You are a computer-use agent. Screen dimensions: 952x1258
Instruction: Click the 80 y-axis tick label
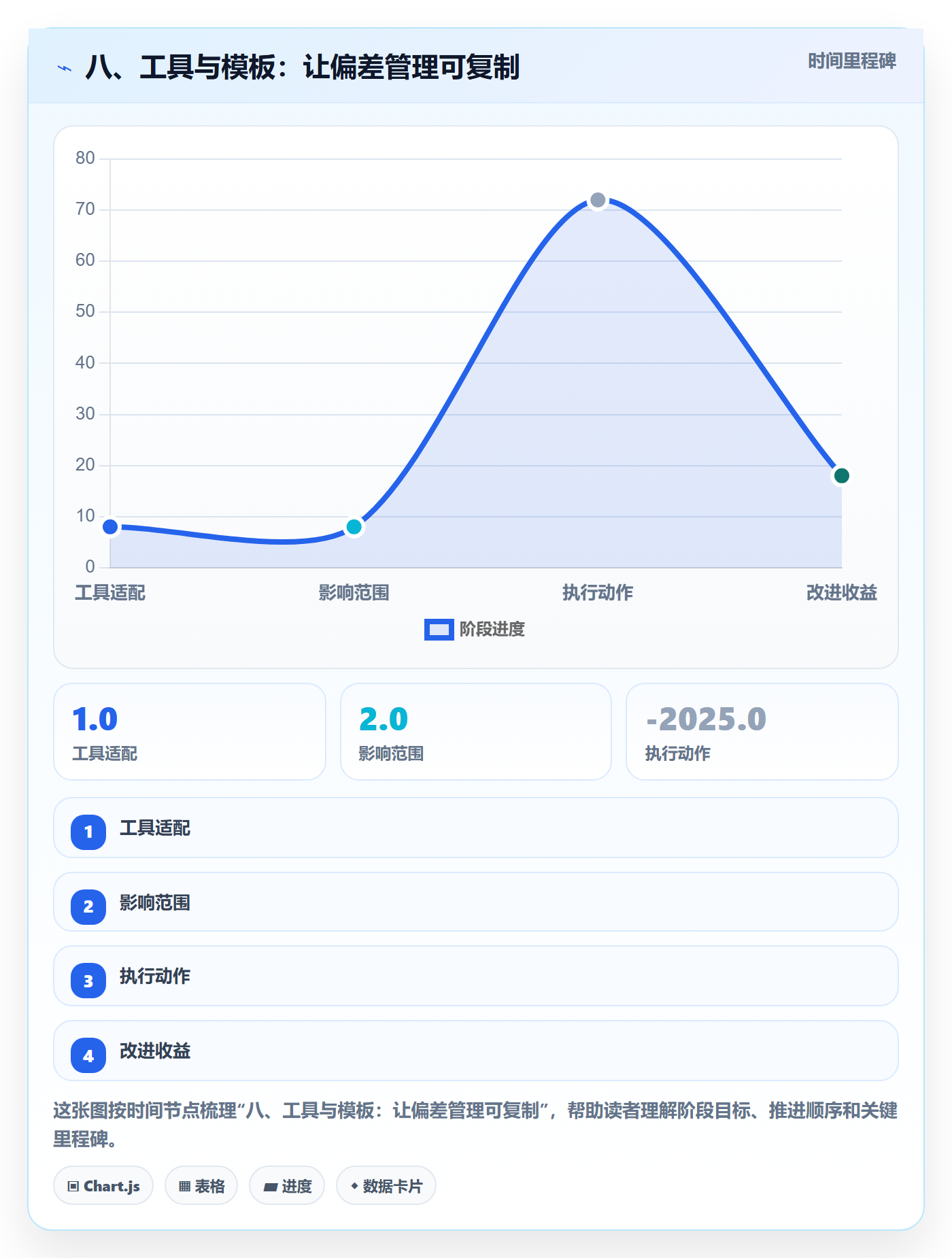click(85, 158)
